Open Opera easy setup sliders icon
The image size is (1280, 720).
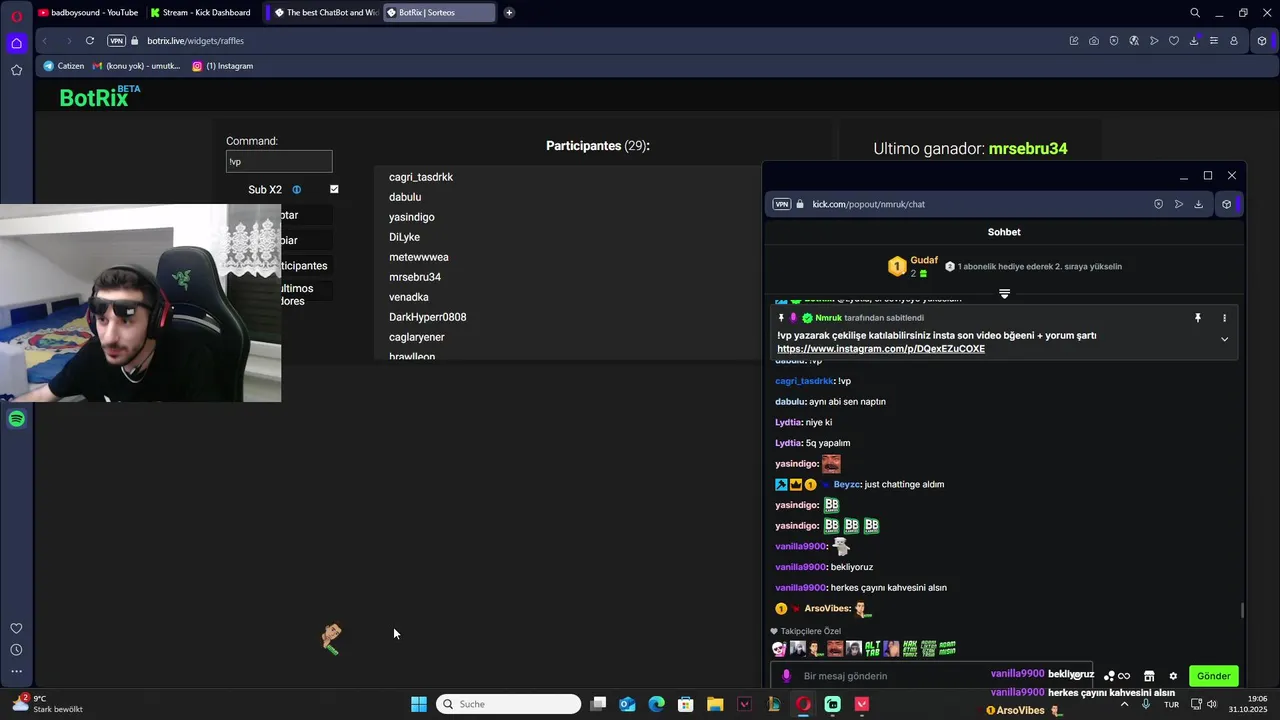pos(1214,41)
